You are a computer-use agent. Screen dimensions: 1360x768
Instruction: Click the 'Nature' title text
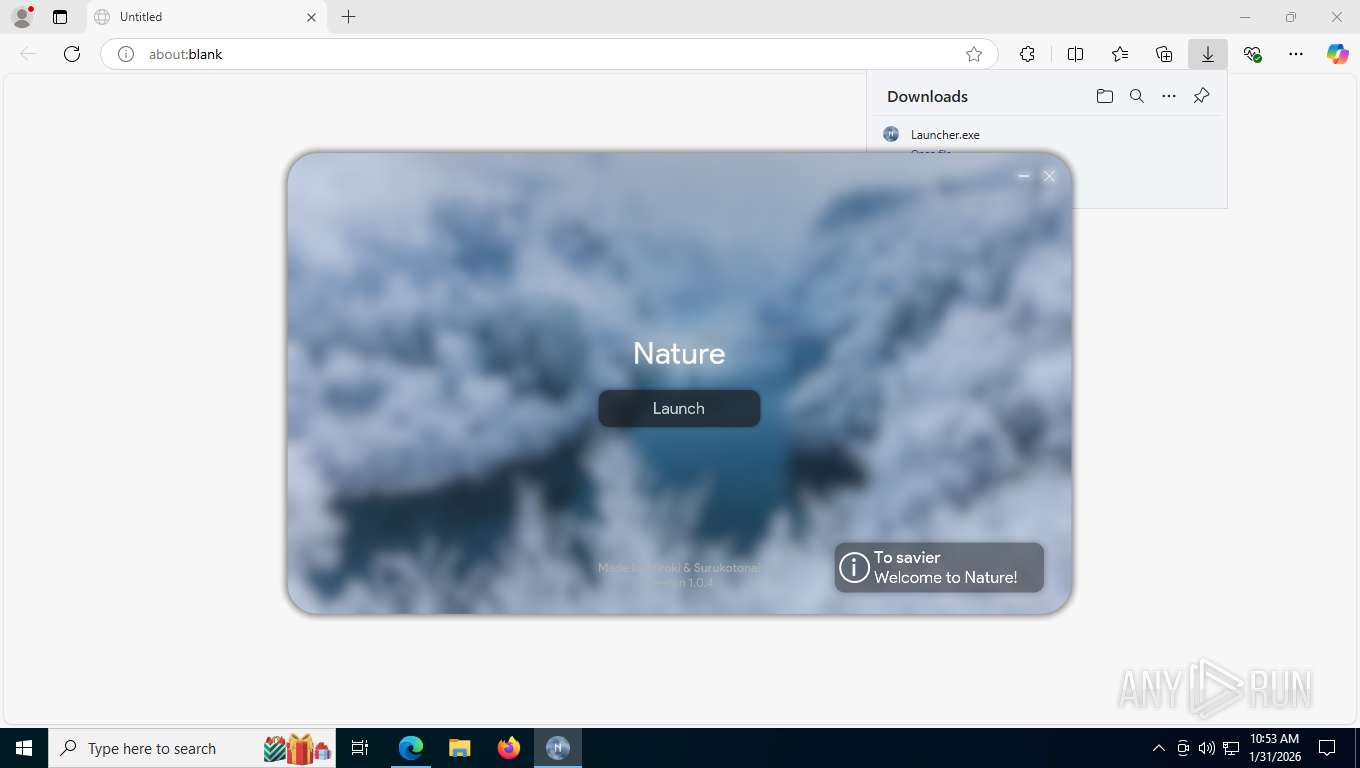click(679, 353)
